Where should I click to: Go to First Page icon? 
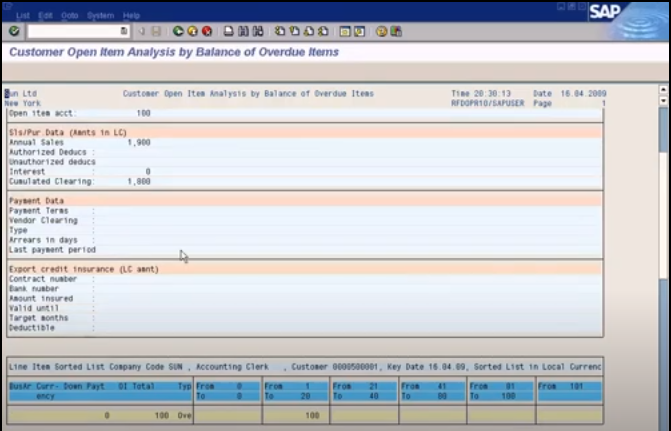click(x=280, y=31)
